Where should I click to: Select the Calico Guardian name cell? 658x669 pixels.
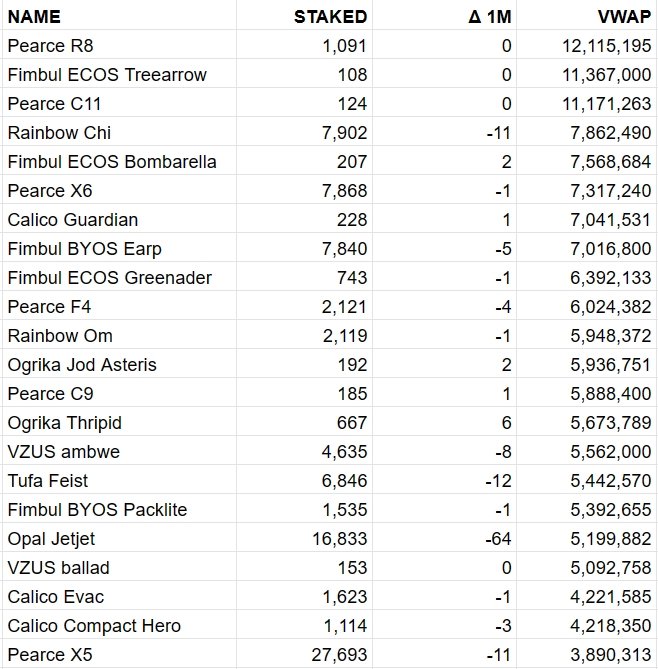72,219
